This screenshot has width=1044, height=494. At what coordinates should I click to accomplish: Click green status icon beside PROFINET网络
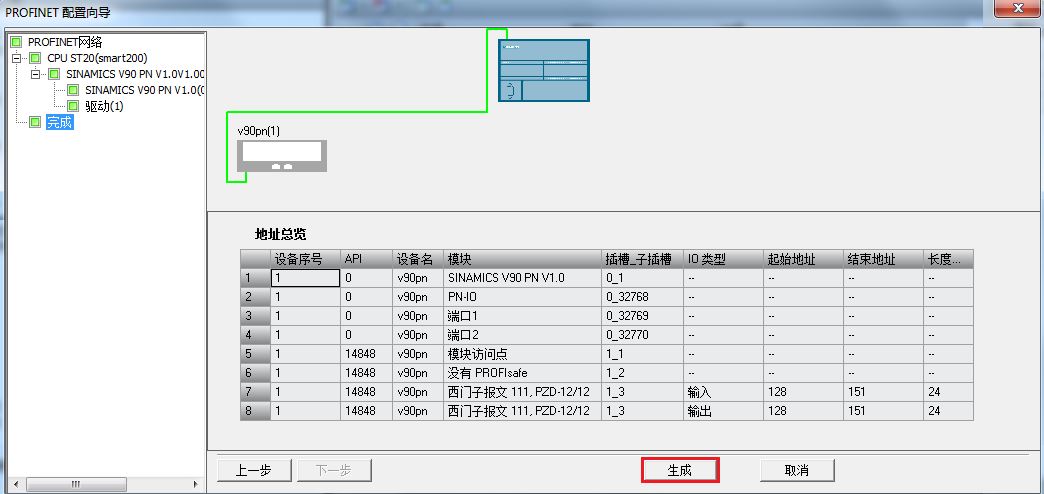coord(17,42)
